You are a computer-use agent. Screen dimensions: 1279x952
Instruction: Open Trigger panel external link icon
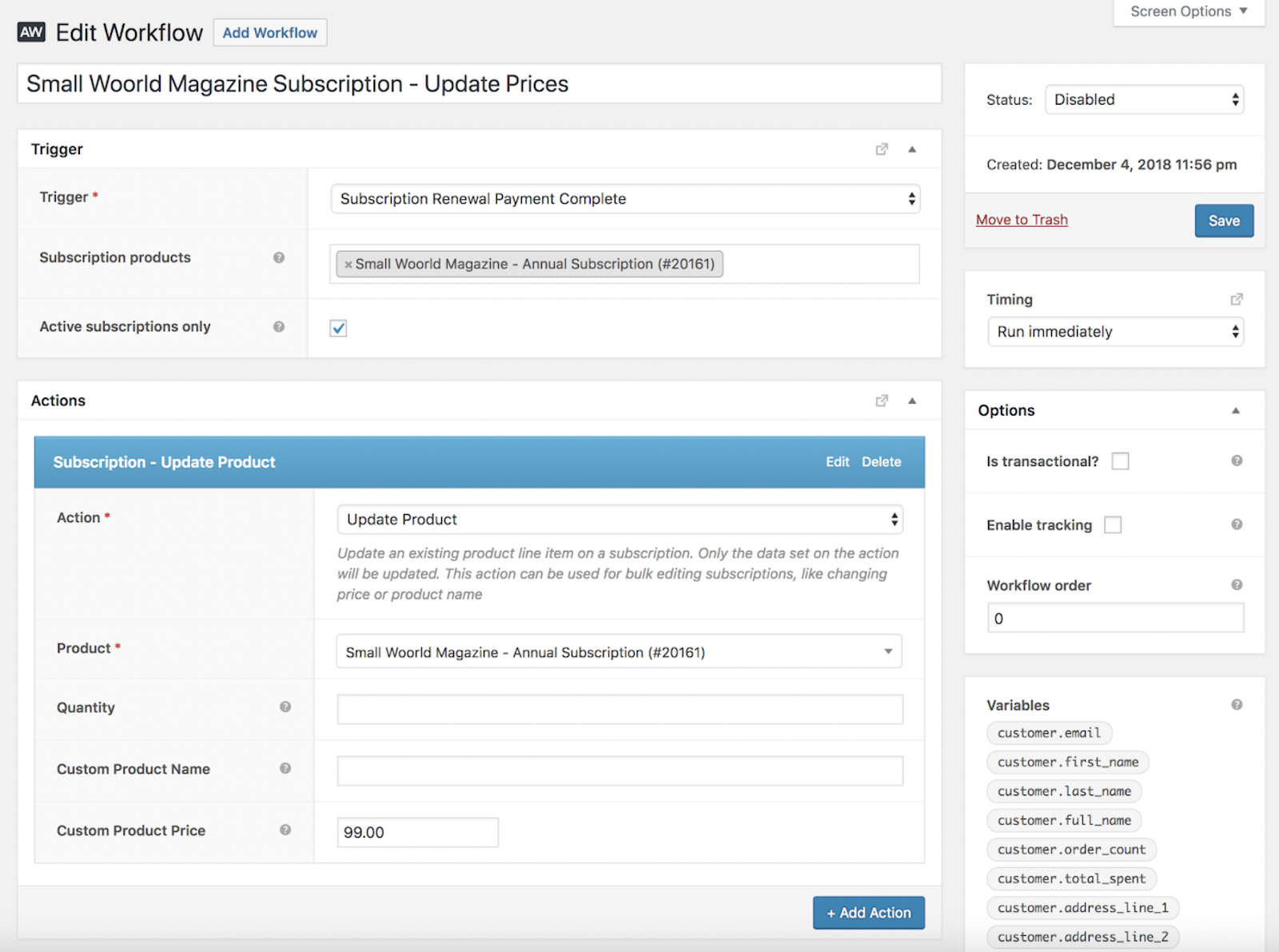pos(882,149)
